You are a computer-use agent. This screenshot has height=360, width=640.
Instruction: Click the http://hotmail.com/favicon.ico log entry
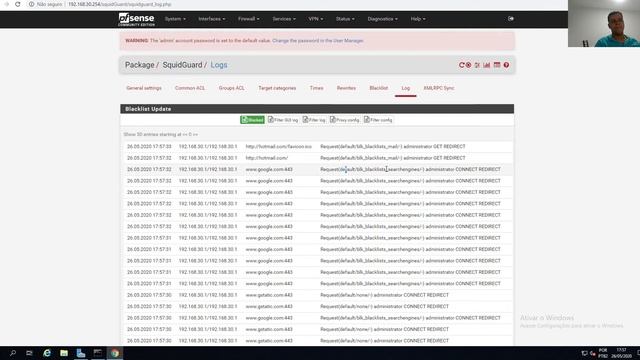278,147
